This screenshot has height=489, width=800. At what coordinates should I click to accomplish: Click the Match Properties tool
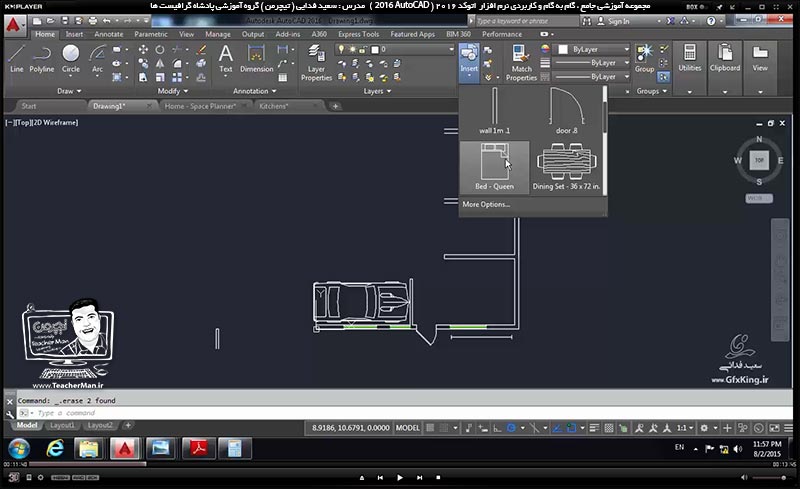pos(521,63)
